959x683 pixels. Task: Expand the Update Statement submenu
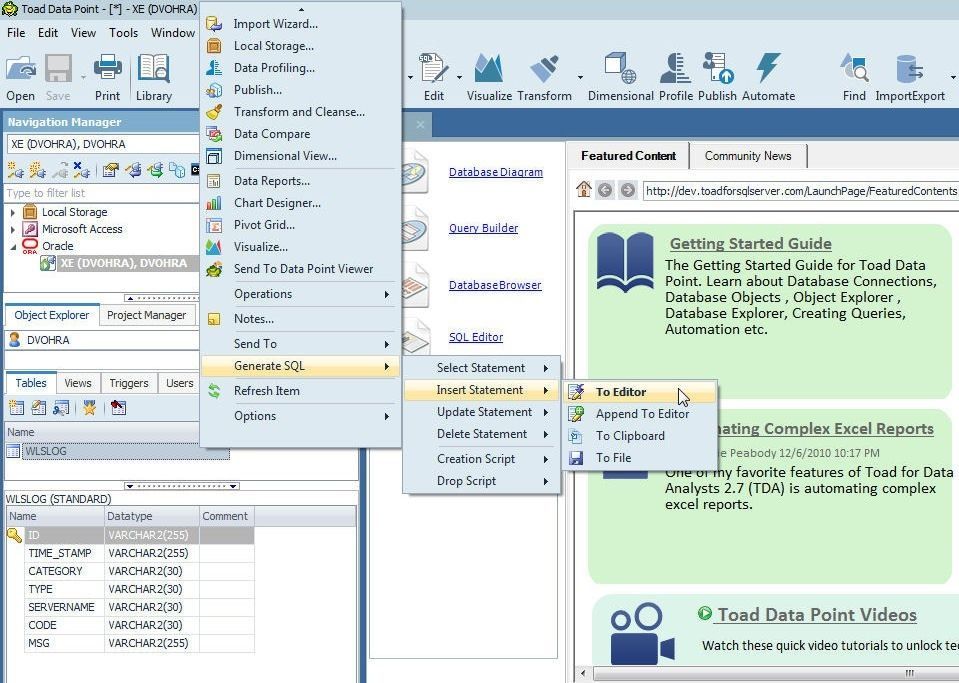point(481,412)
